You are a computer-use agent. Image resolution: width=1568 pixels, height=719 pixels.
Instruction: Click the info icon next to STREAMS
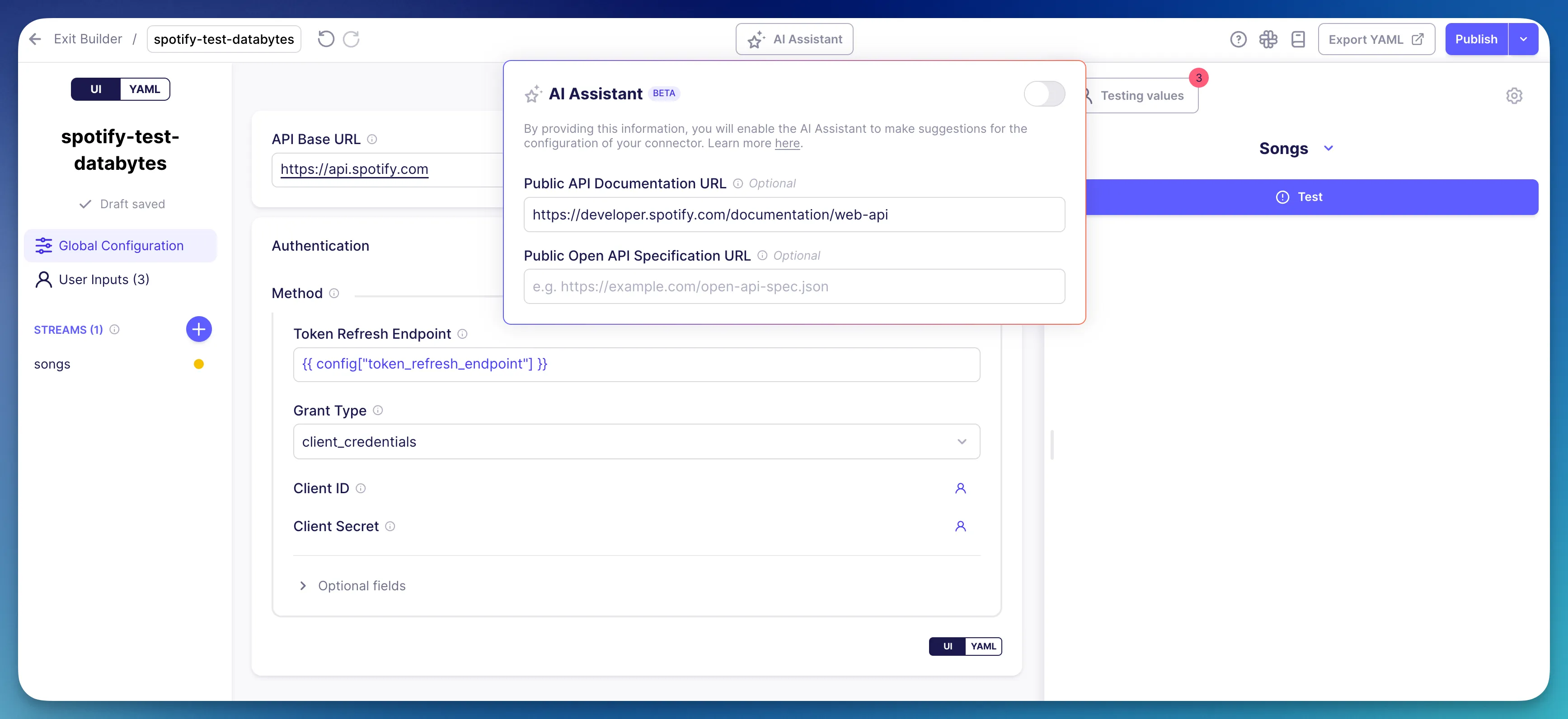click(x=114, y=329)
